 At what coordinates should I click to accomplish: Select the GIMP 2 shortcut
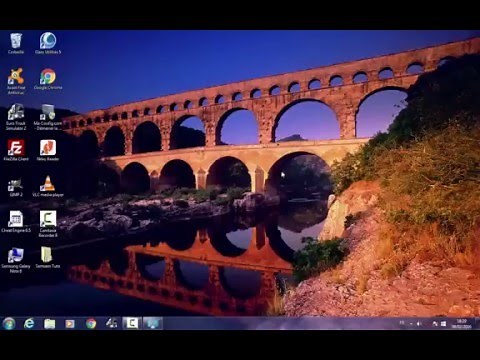click(16, 187)
